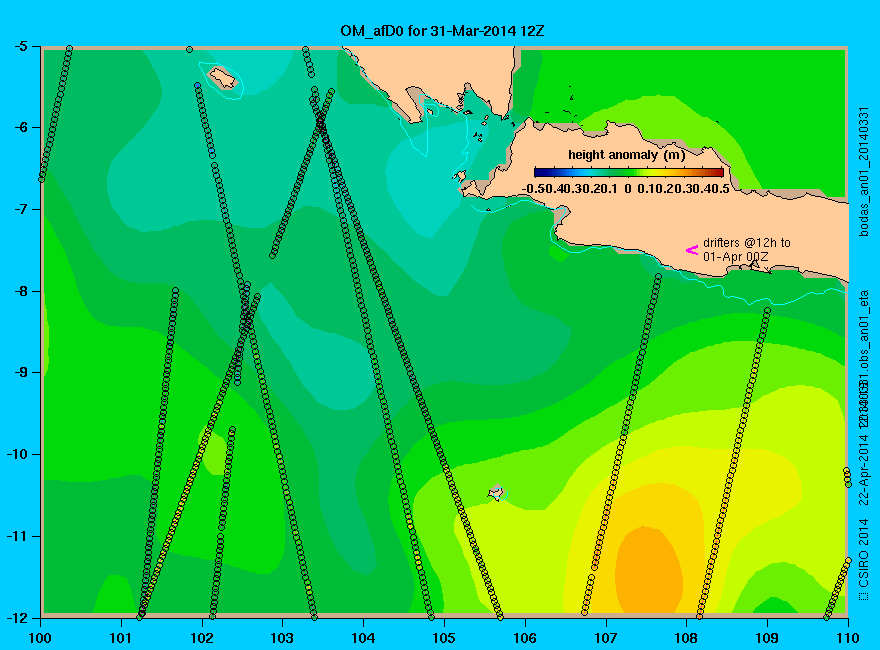Click the x-axis tick label "101"
Screen dimensions: 880x650
(x=121, y=638)
